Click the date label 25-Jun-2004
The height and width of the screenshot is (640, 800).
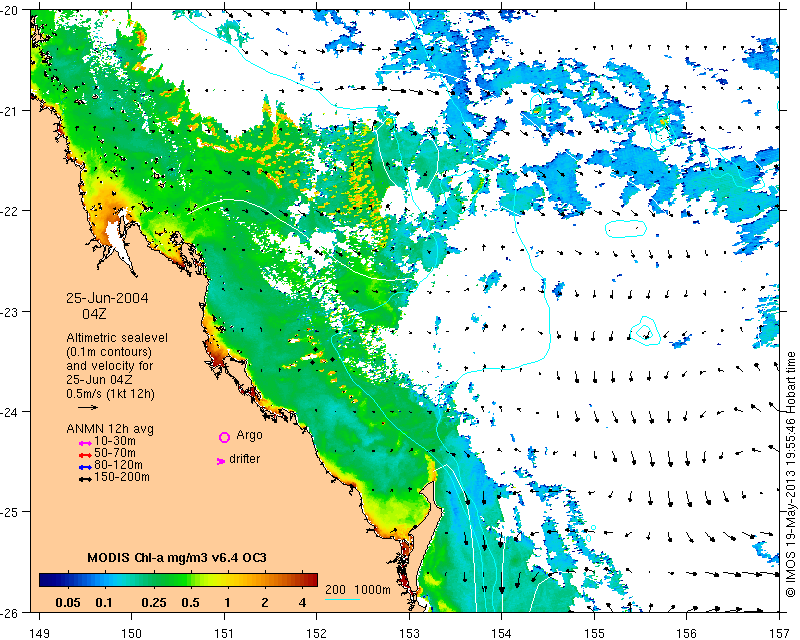point(107,298)
